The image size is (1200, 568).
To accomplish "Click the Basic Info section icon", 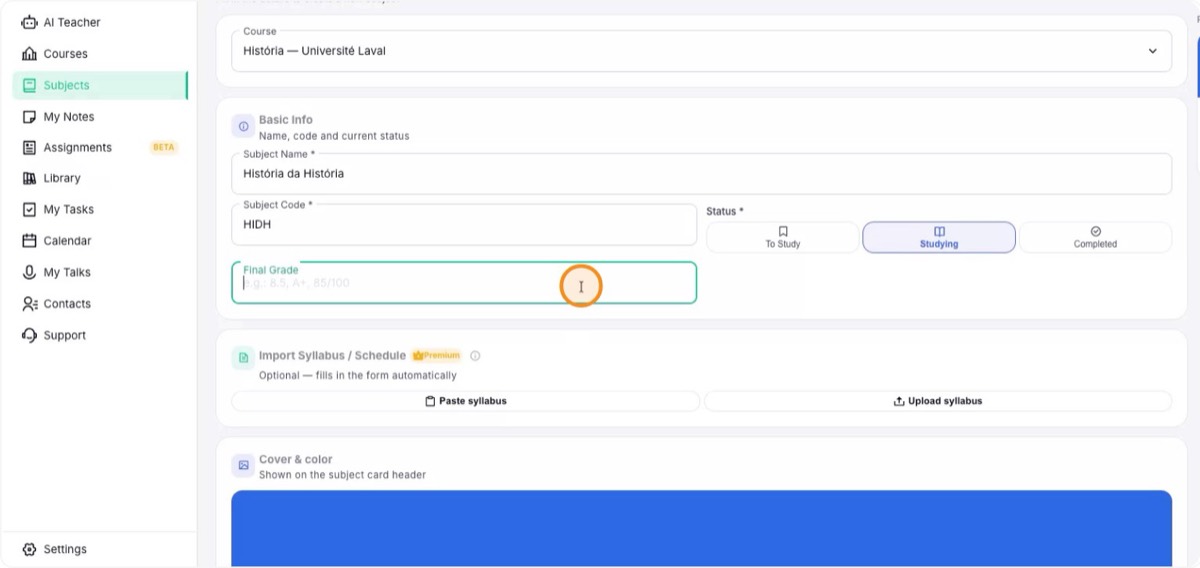I will coord(243,127).
